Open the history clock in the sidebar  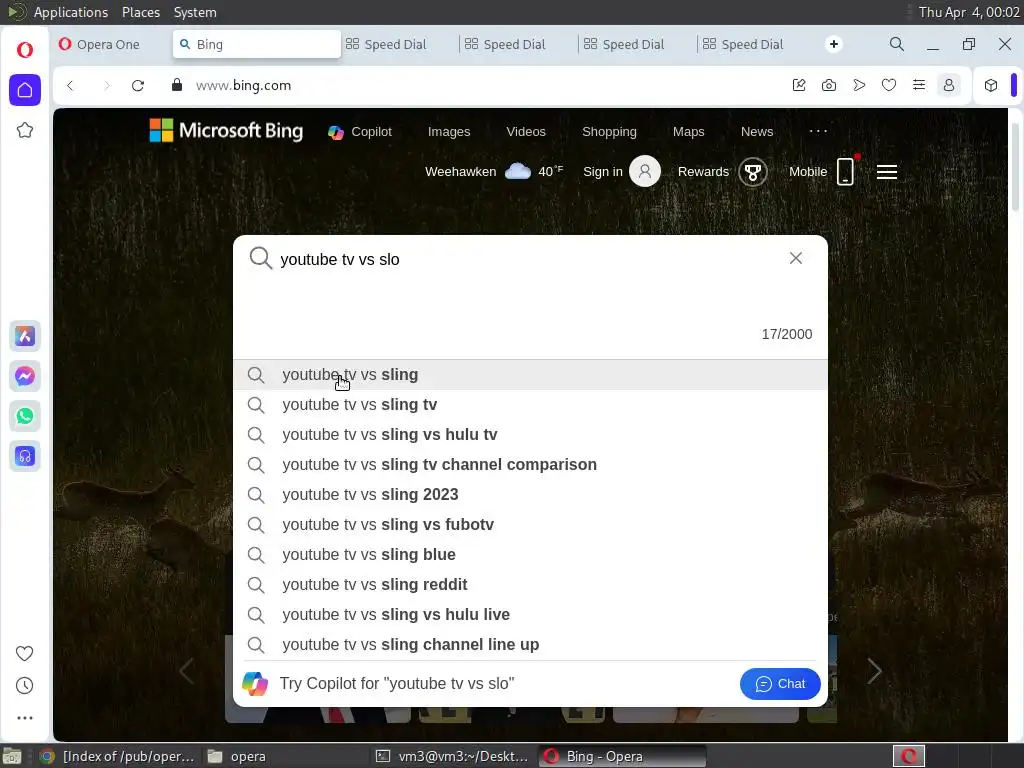click(25, 685)
